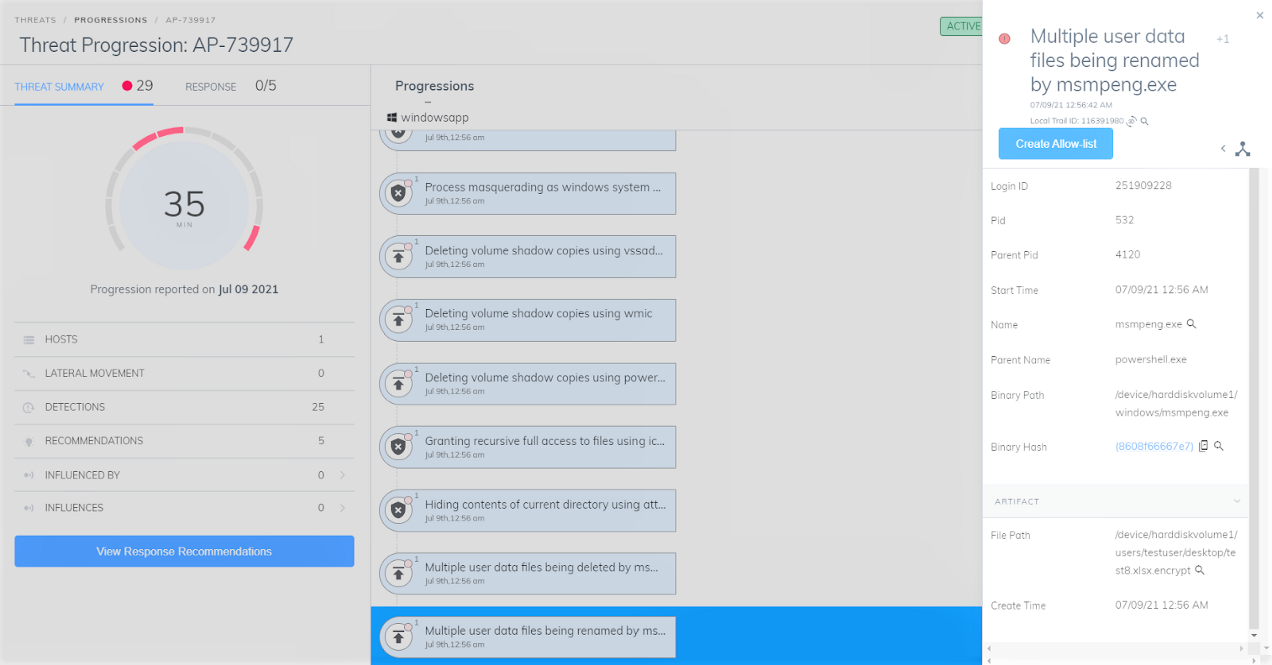Click the upload icon on the wmic shadow copies event

pos(398,319)
